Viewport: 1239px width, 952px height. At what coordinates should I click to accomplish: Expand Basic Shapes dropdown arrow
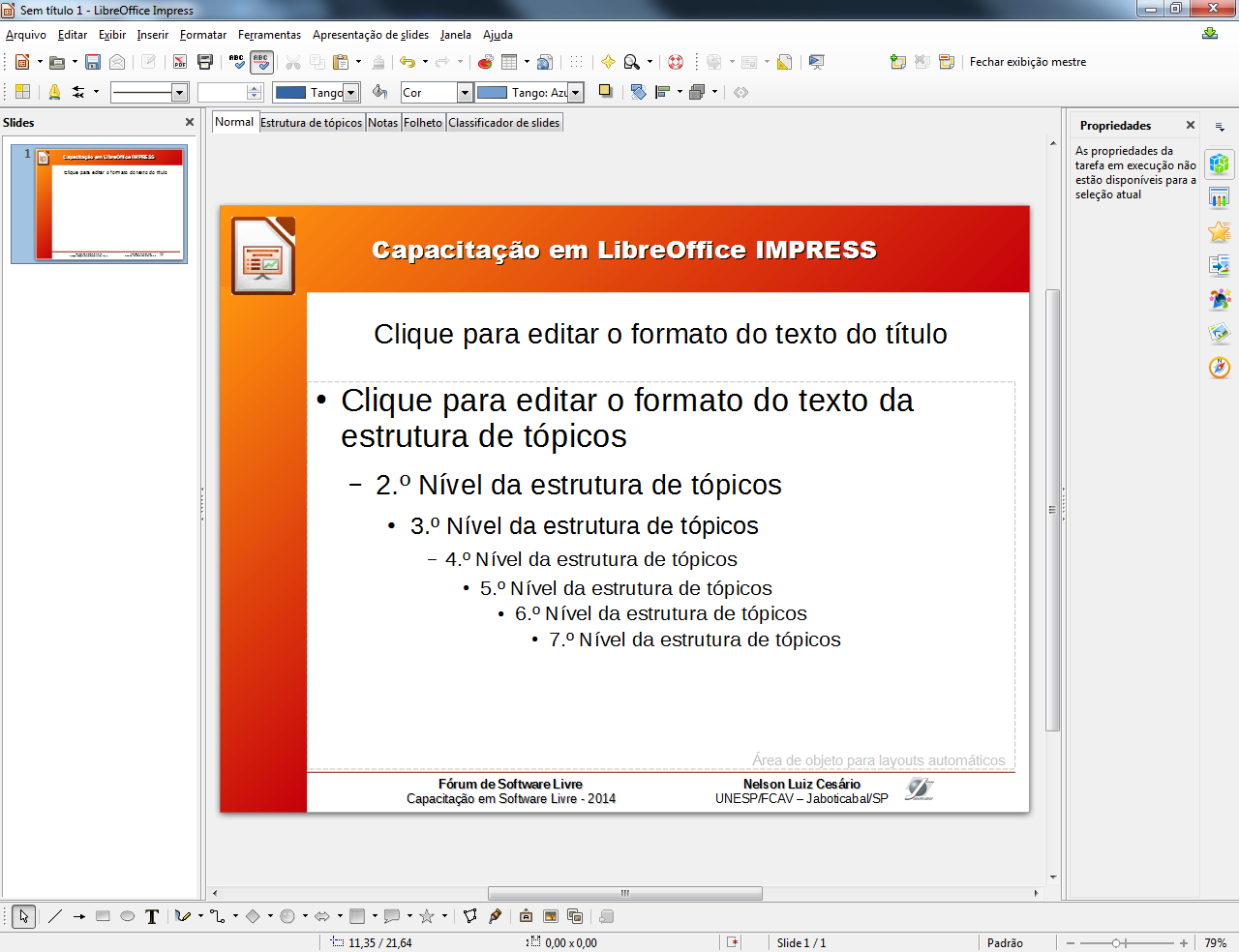tap(270, 916)
